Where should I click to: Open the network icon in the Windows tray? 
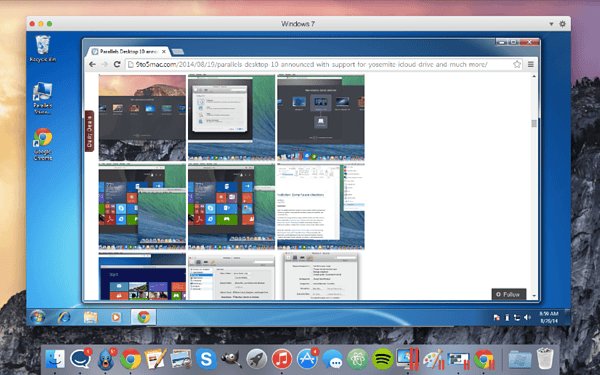(x=517, y=317)
